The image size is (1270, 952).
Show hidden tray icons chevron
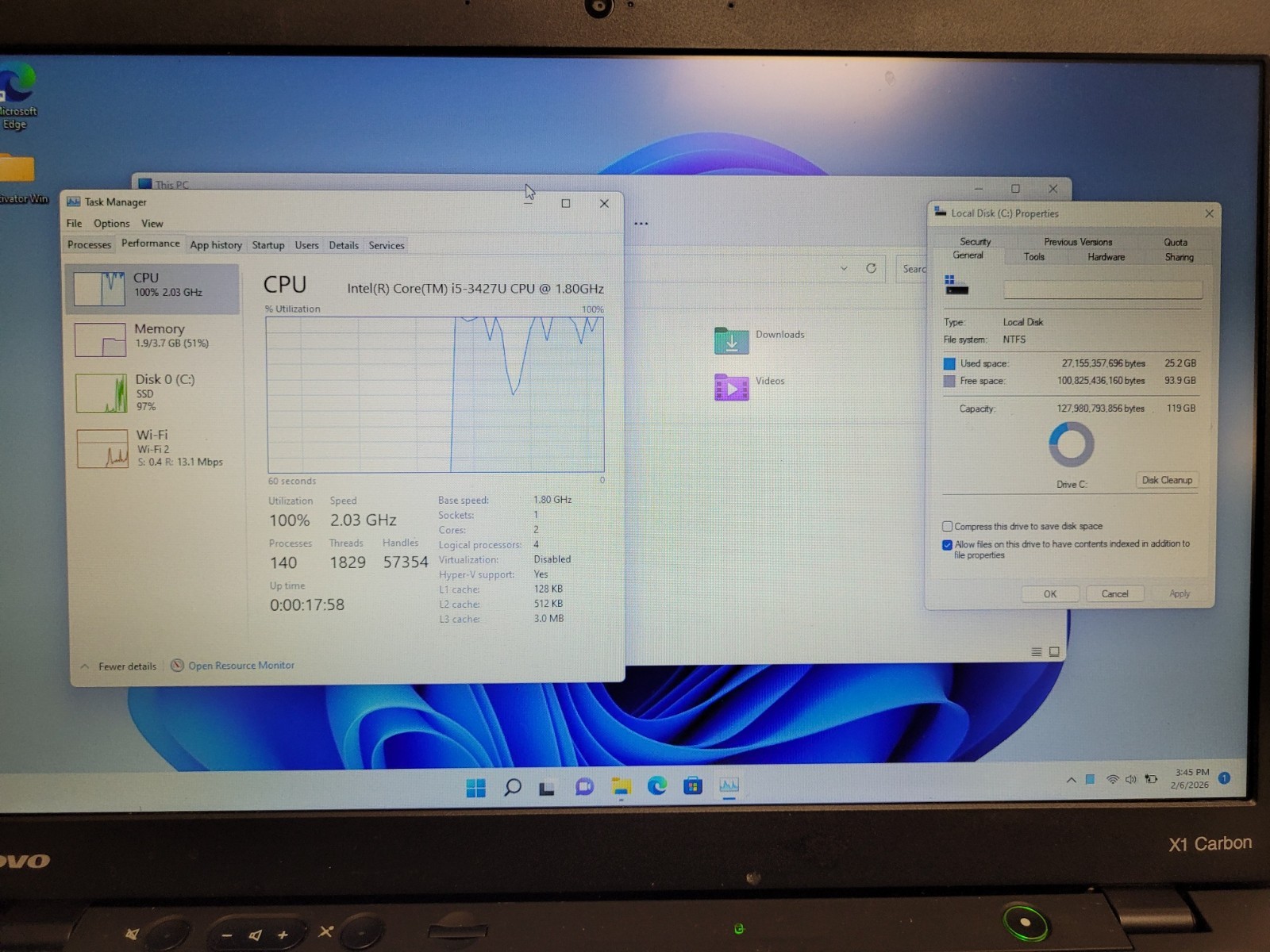tap(1071, 780)
